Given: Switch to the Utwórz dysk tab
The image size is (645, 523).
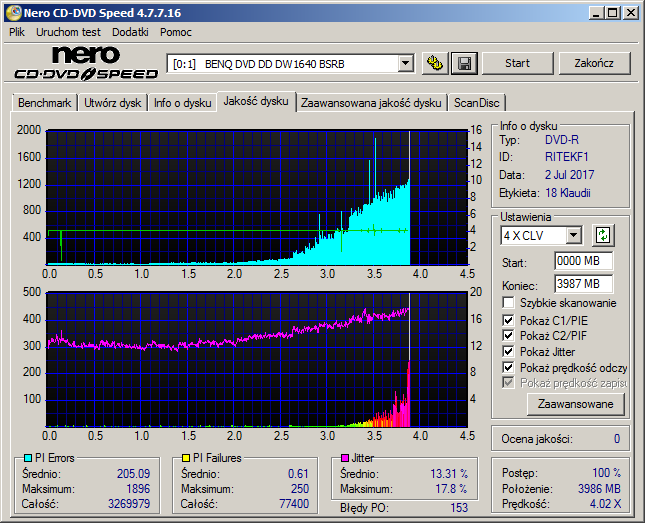Looking at the screenshot, I should pyautogui.click(x=112, y=102).
